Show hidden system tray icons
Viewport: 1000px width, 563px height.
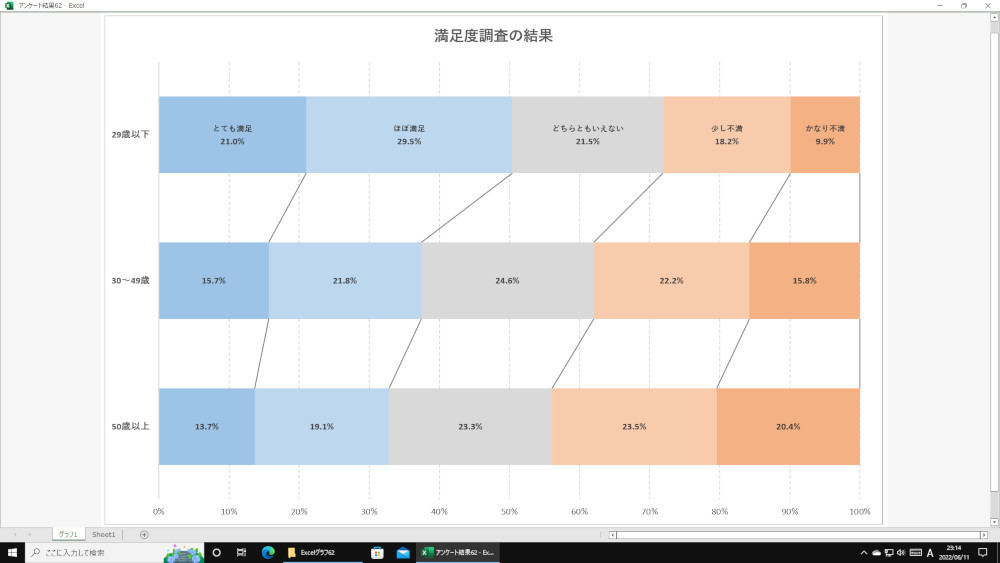coord(864,553)
